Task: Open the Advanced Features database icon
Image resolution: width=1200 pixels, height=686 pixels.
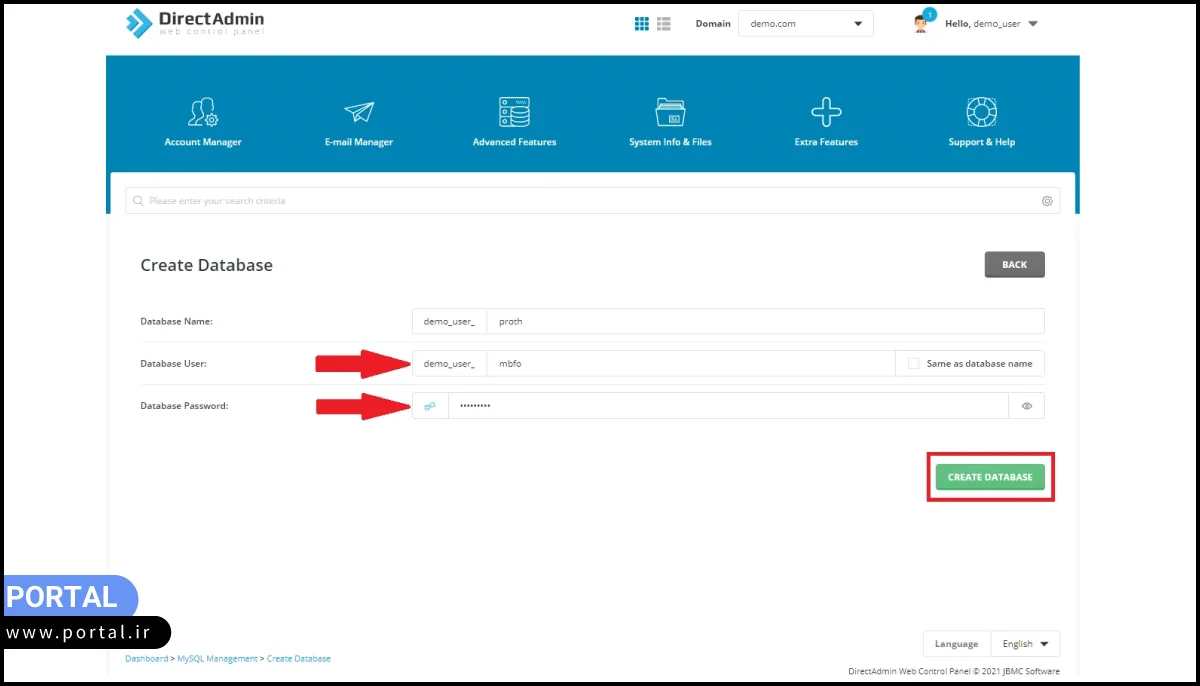Action: [x=514, y=112]
